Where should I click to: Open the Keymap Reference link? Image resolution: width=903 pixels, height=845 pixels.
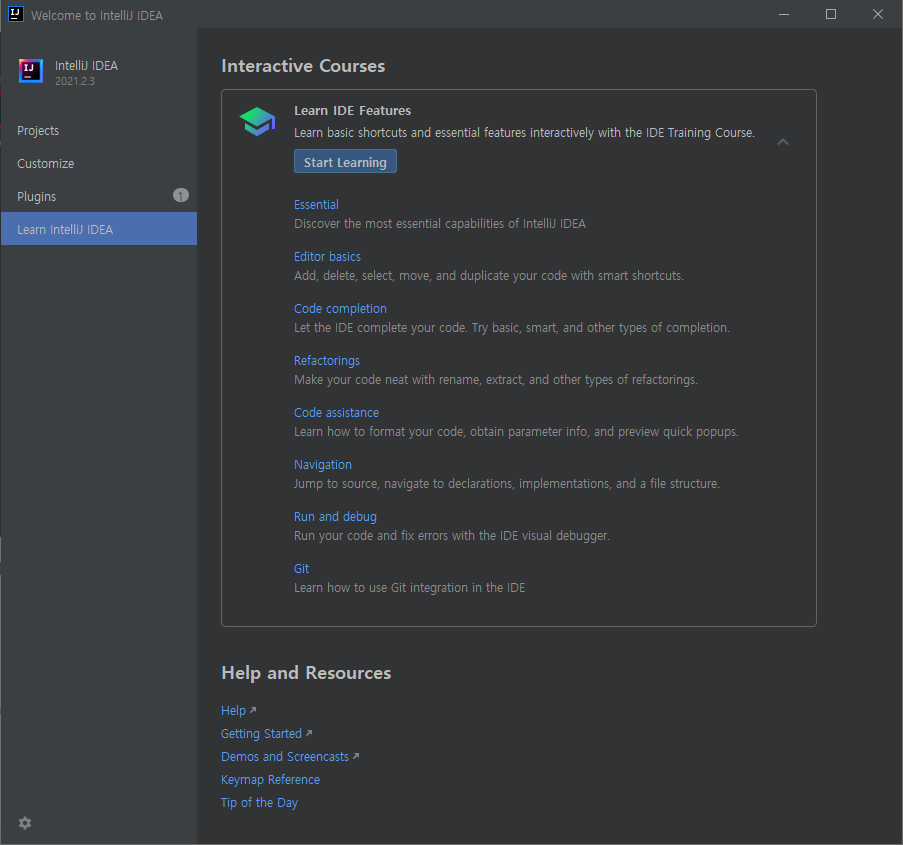270,780
